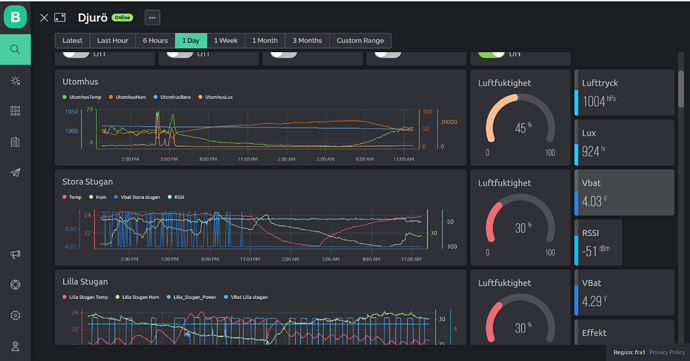Screen dimensions: 690x361
Task: Click the Stora Stugan chart title
Action: tap(88, 182)
